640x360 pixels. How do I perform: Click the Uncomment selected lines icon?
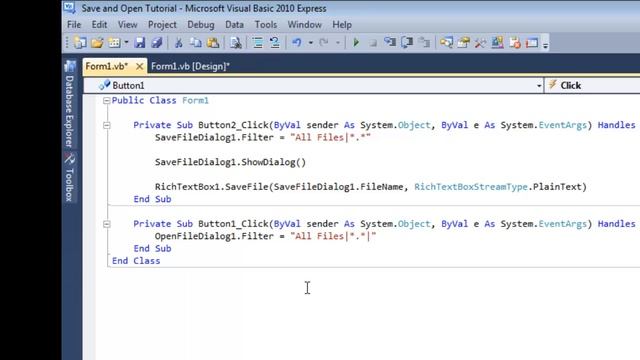[275, 42]
